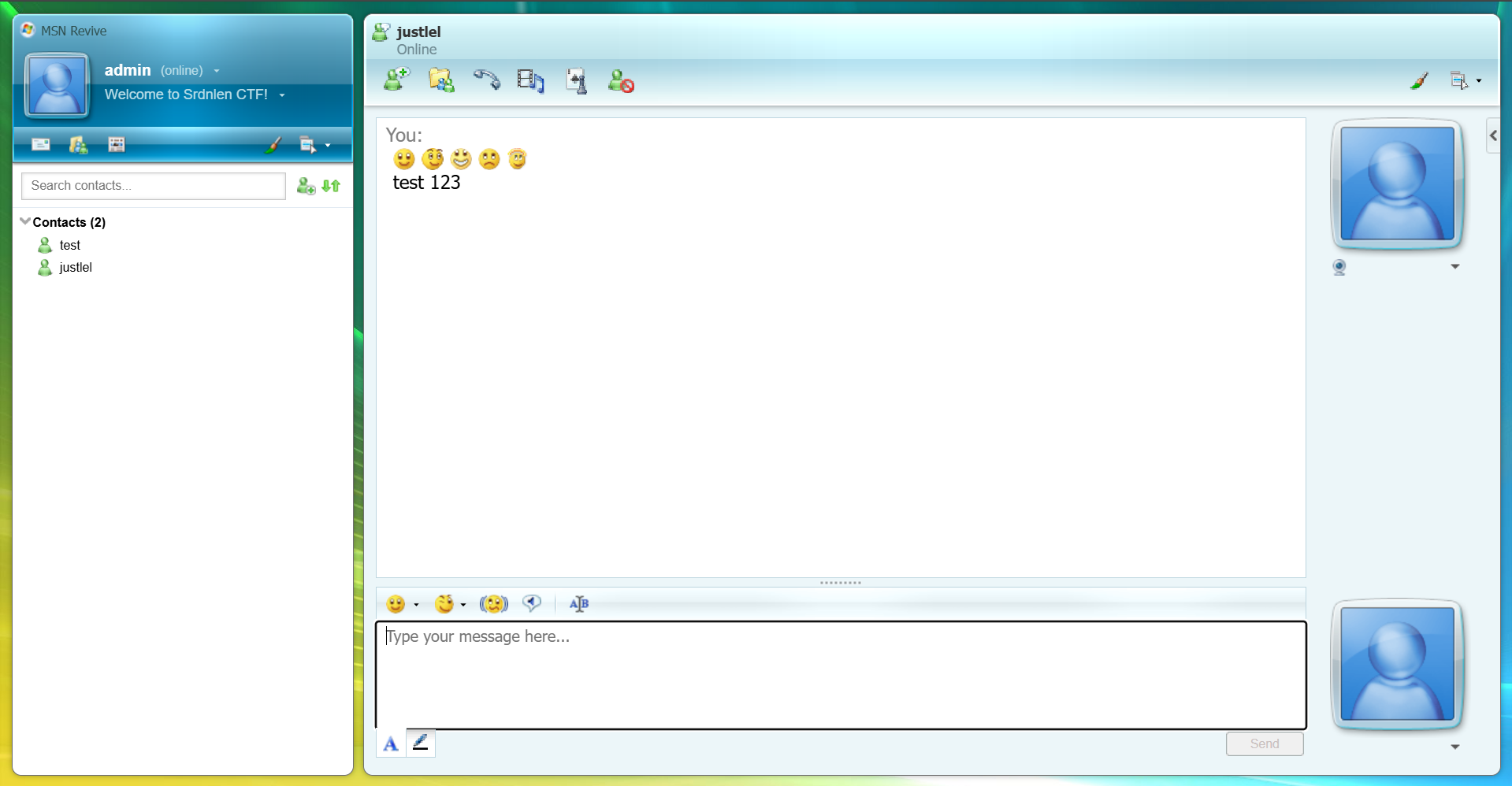Collapse the Contacts (2) group
1512x786 pixels.
[25, 222]
